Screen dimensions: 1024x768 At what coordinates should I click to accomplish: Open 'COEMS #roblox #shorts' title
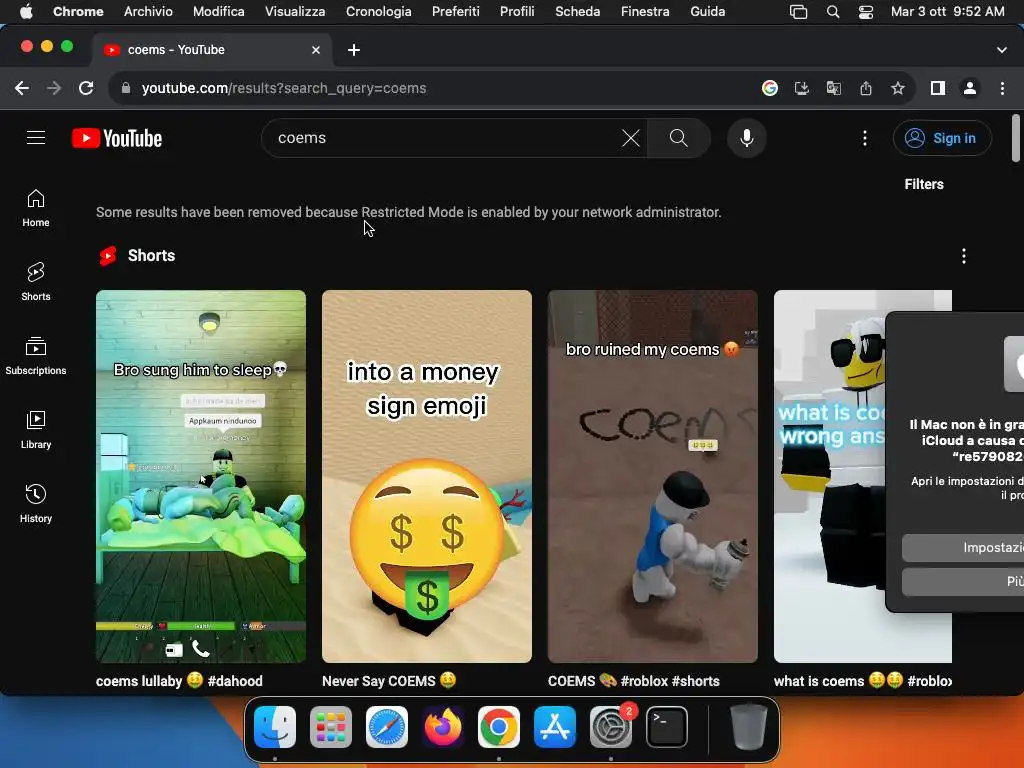(633, 681)
